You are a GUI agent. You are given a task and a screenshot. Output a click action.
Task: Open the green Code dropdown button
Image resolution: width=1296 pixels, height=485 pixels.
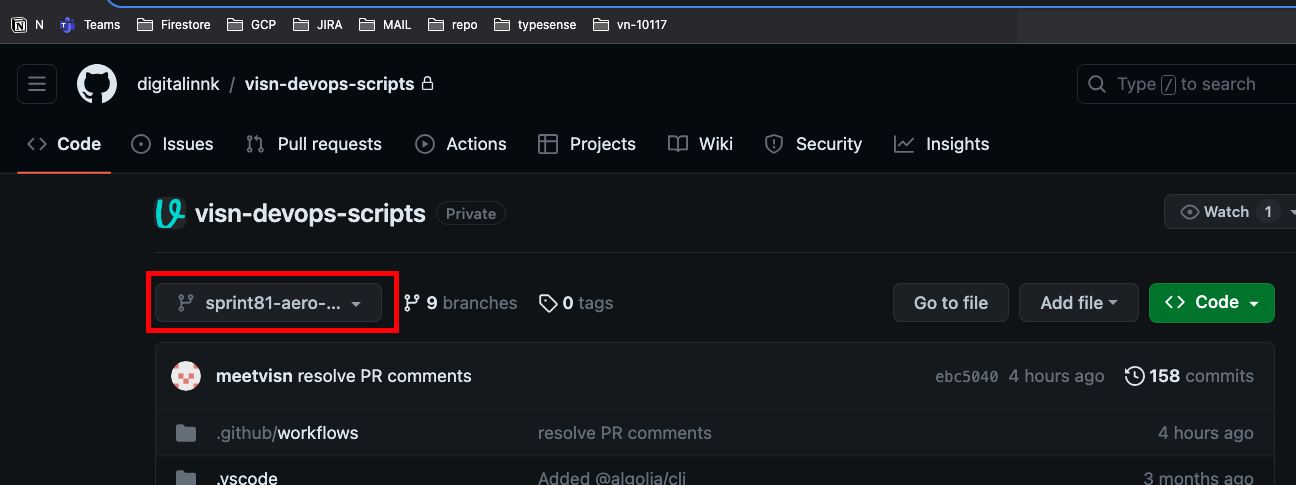[x=1212, y=303]
